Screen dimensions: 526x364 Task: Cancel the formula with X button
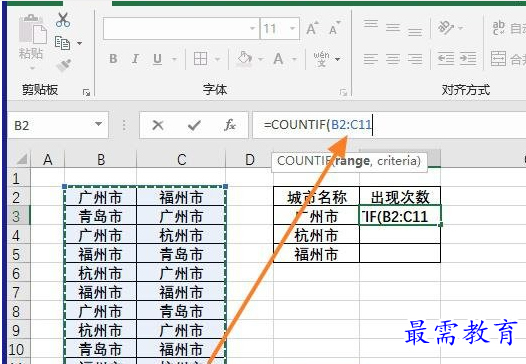tap(158, 125)
